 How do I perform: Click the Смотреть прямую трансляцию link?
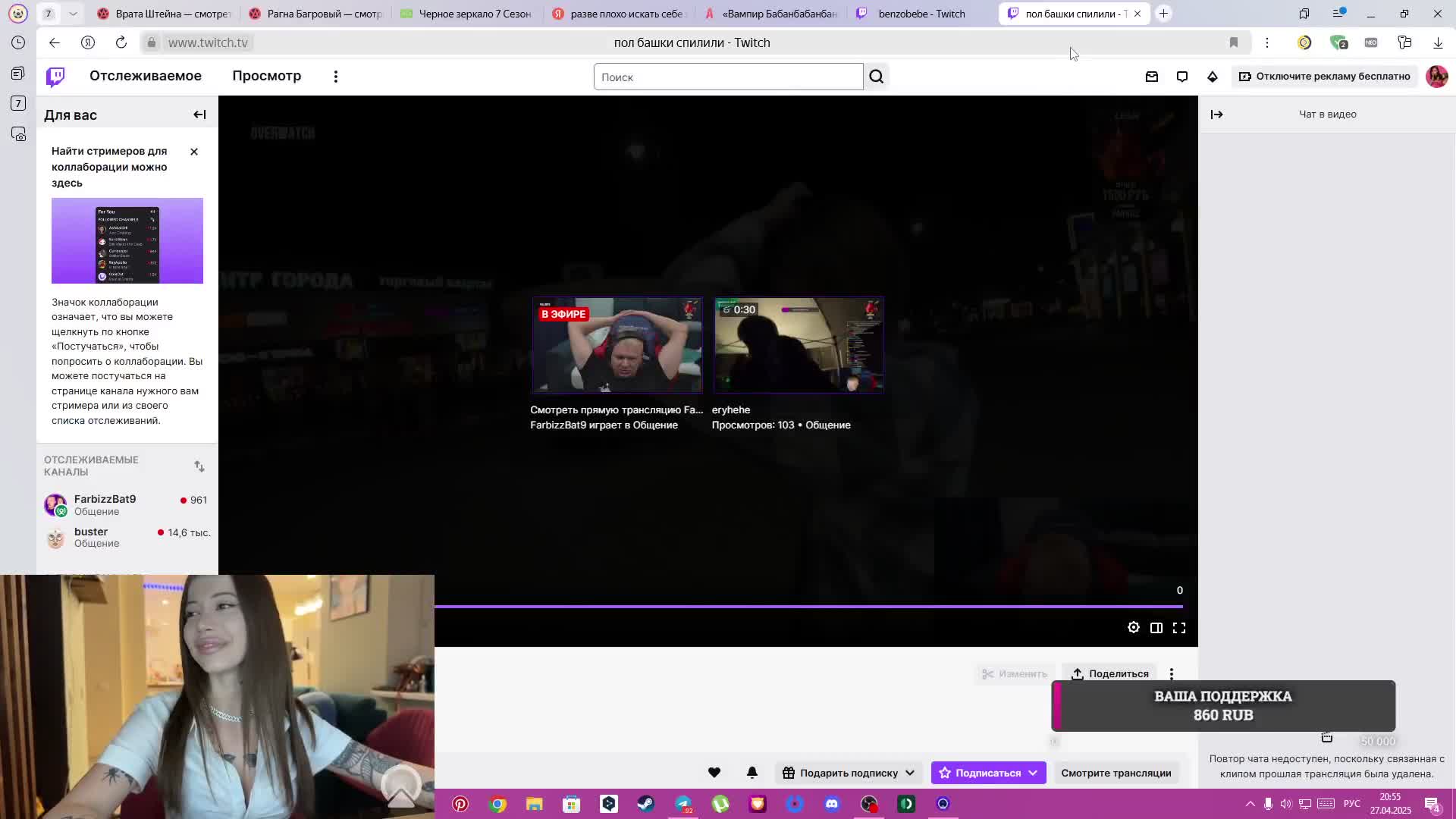pyautogui.click(x=617, y=409)
